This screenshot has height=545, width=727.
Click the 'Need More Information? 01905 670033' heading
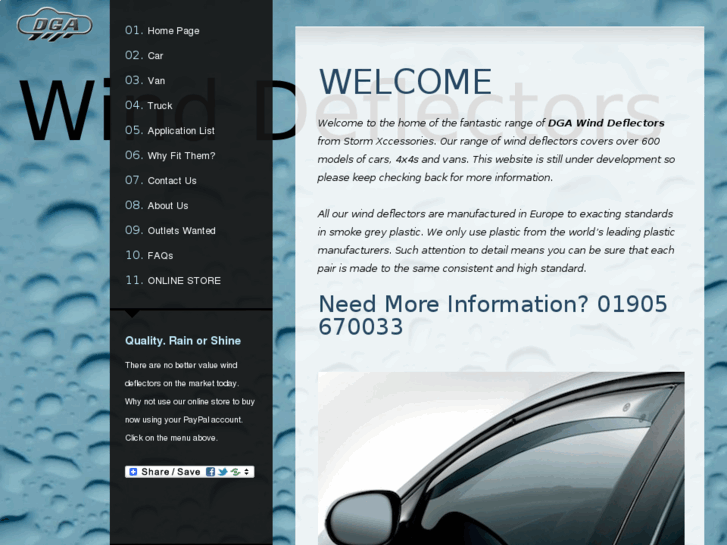point(493,315)
